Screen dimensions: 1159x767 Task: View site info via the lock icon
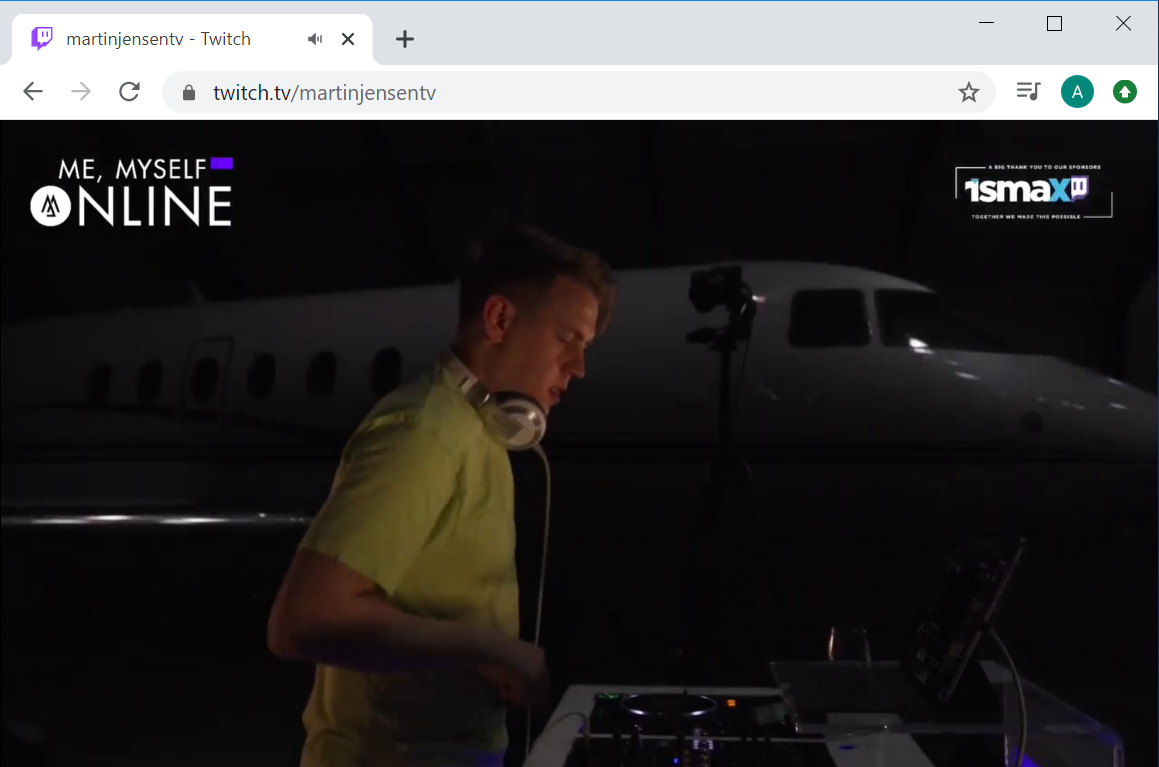pyautogui.click(x=188, y=93)
